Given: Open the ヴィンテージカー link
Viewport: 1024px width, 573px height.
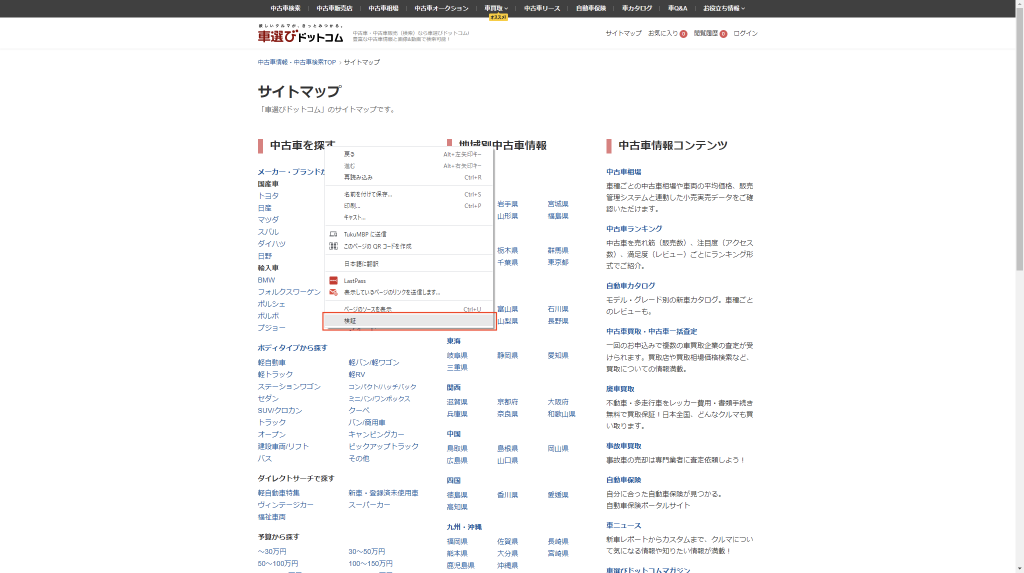Looking at the screenshot, I should coord(285,505).
